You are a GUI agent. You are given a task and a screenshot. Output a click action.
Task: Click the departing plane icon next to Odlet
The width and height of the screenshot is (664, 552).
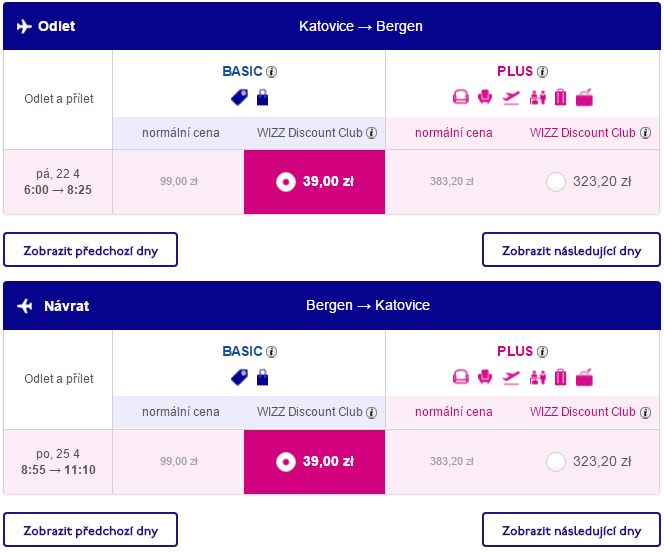24,26
